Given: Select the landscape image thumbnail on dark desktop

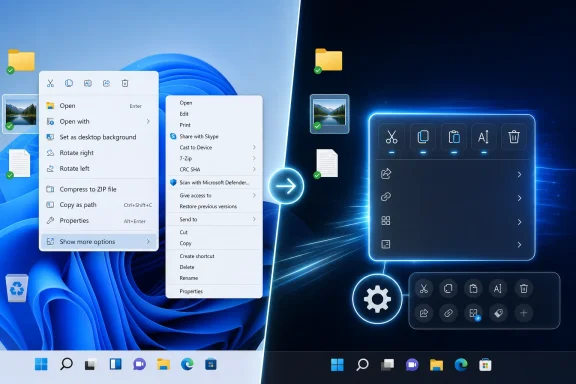Looking at the screenshot, I should click(330, 114).
